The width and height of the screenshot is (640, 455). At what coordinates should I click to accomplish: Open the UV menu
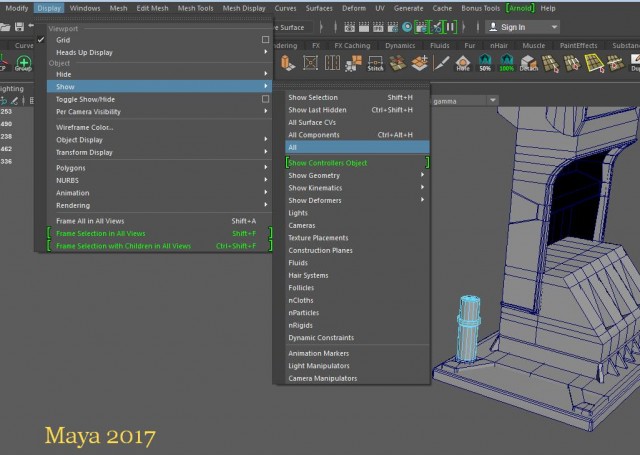(x=380, y=8)
